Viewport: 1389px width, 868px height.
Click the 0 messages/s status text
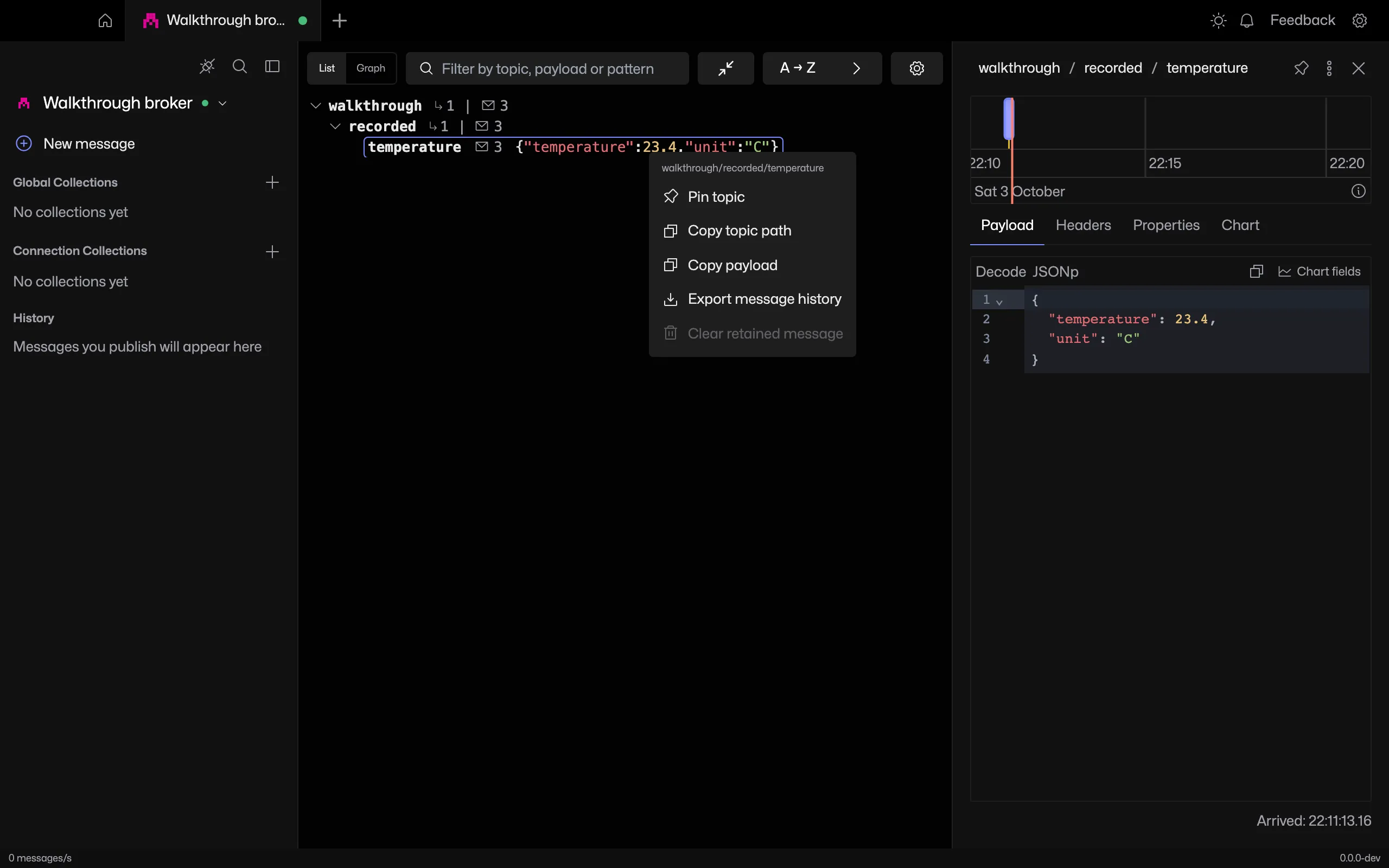click(x=40, y=858)
